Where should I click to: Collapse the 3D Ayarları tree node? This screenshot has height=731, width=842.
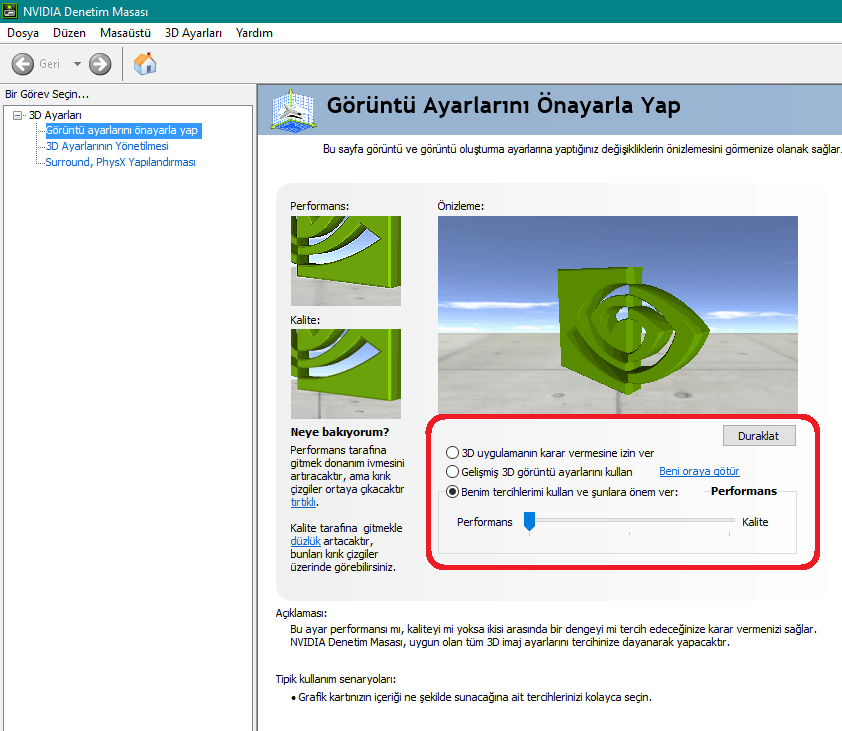coord(18,115)
